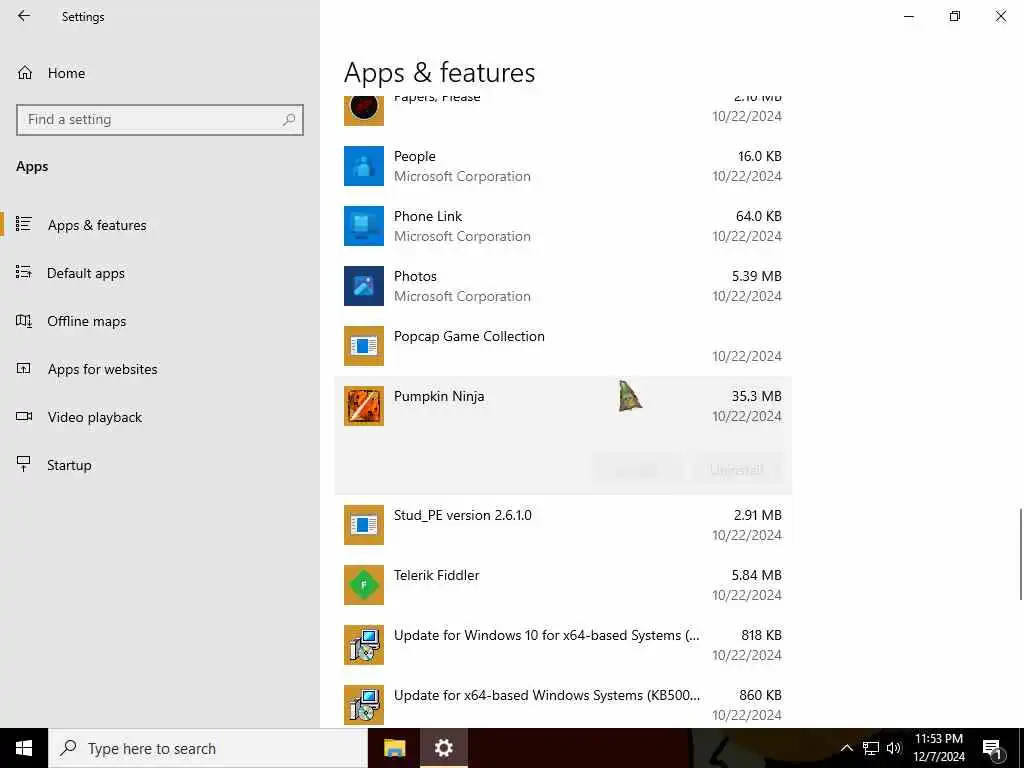Show hidden system tray icons
This screenshot has height=768, width=1024.
click(x=846, y=748)
